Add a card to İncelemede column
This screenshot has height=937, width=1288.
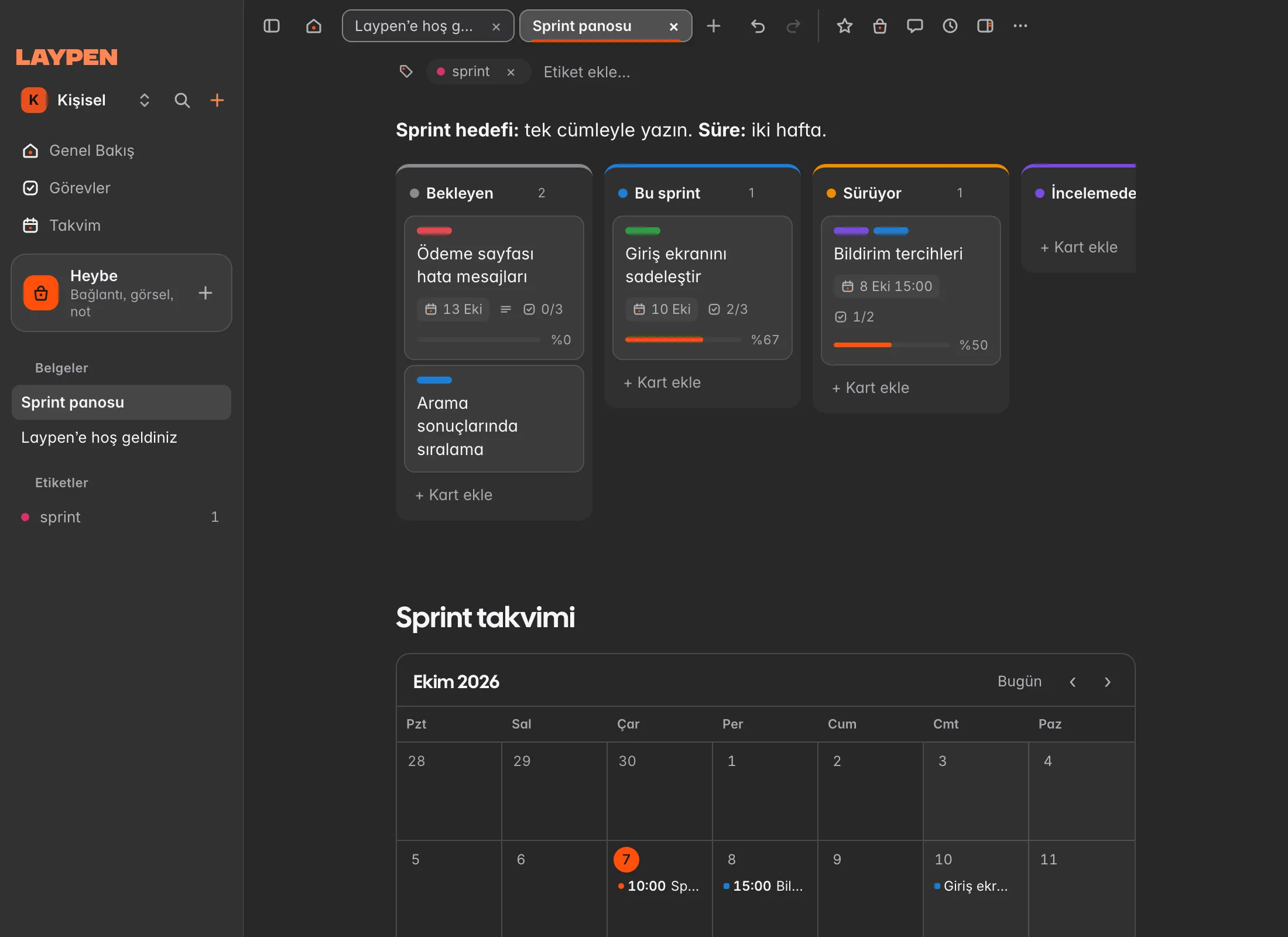pos(1079,247)
